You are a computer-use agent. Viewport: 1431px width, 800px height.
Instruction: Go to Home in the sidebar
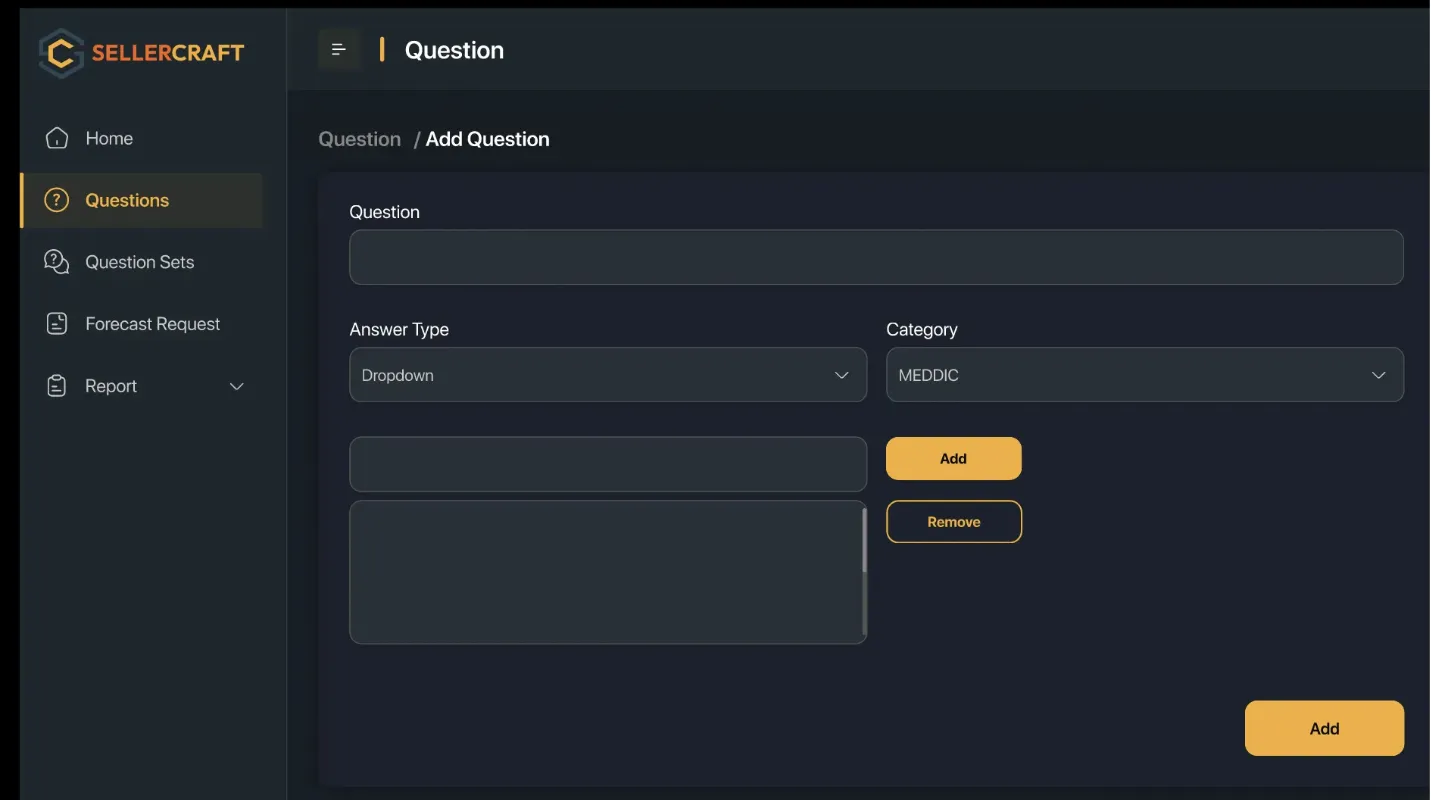(109, 138)
